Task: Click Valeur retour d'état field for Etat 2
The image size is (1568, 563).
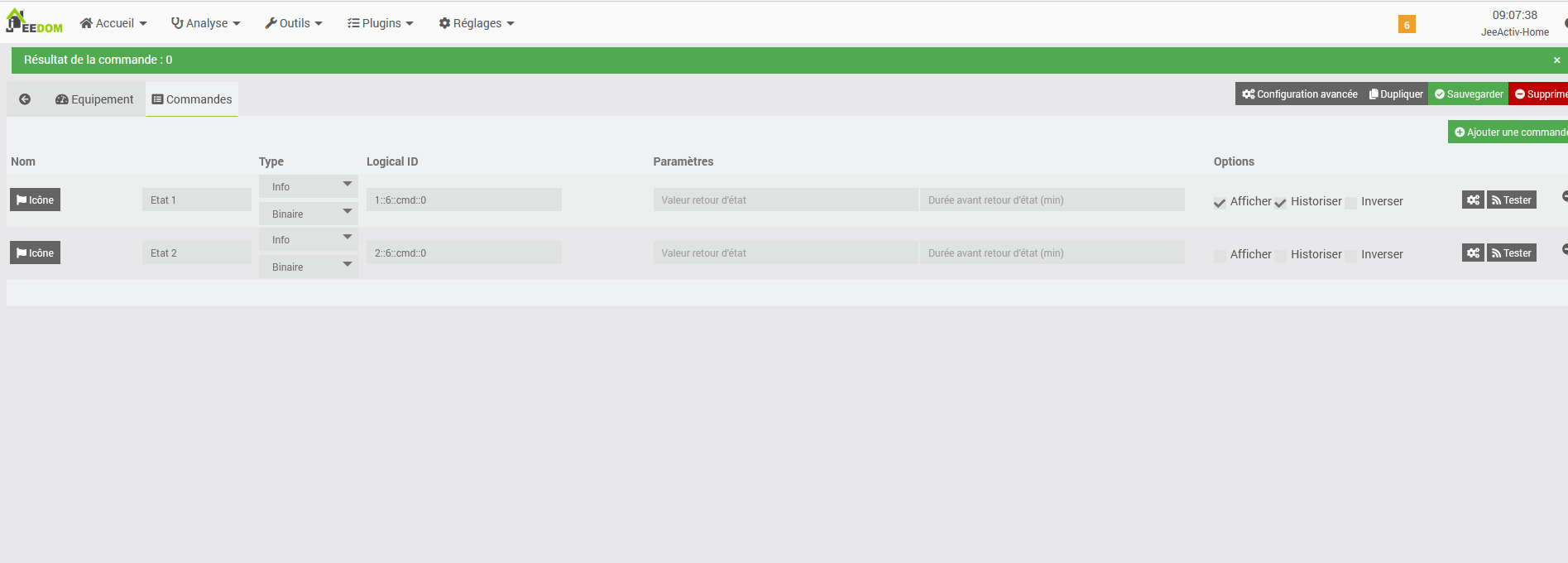Action: point(785,253)
